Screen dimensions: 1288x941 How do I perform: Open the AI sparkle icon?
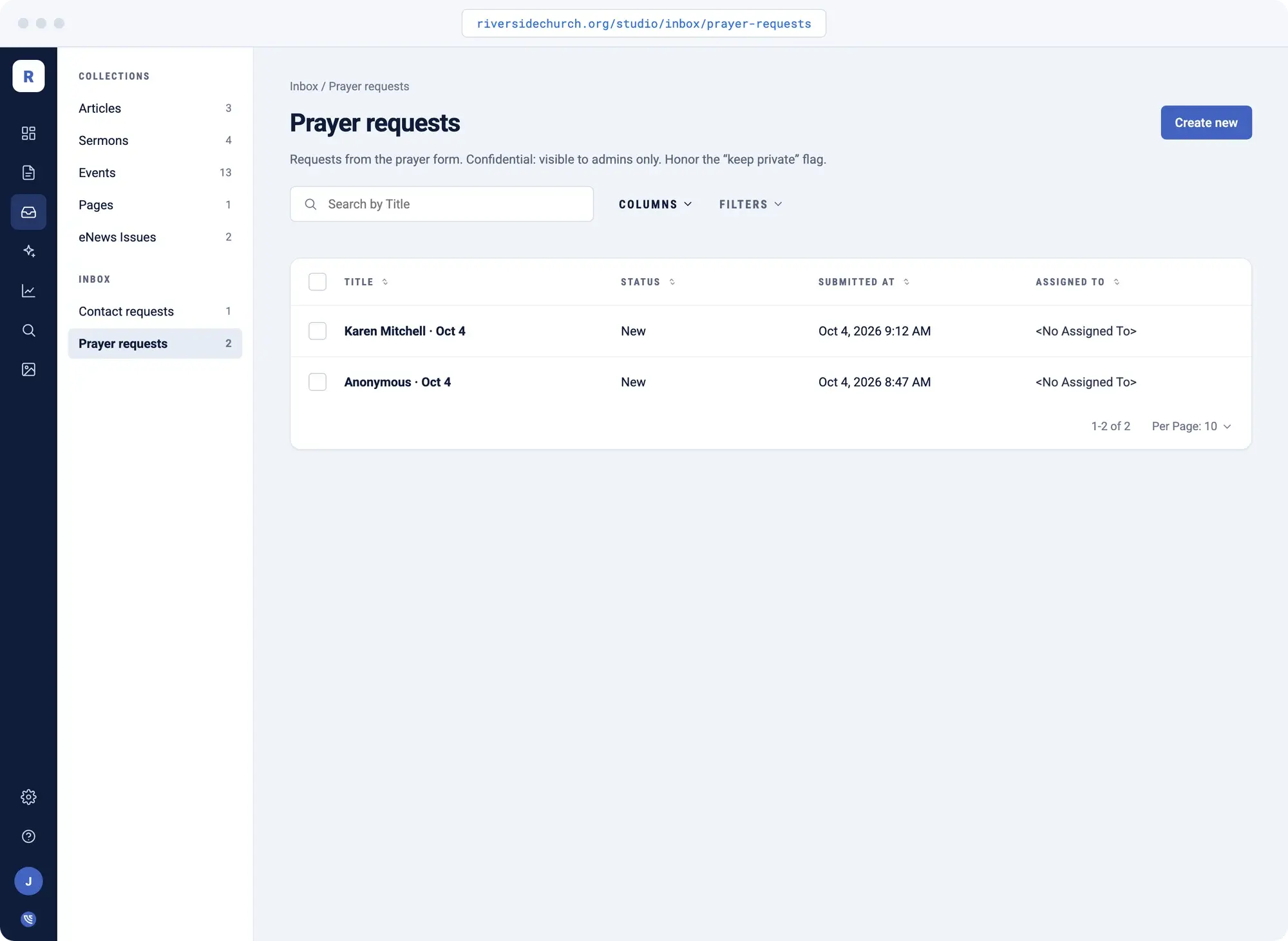point(28,251)
